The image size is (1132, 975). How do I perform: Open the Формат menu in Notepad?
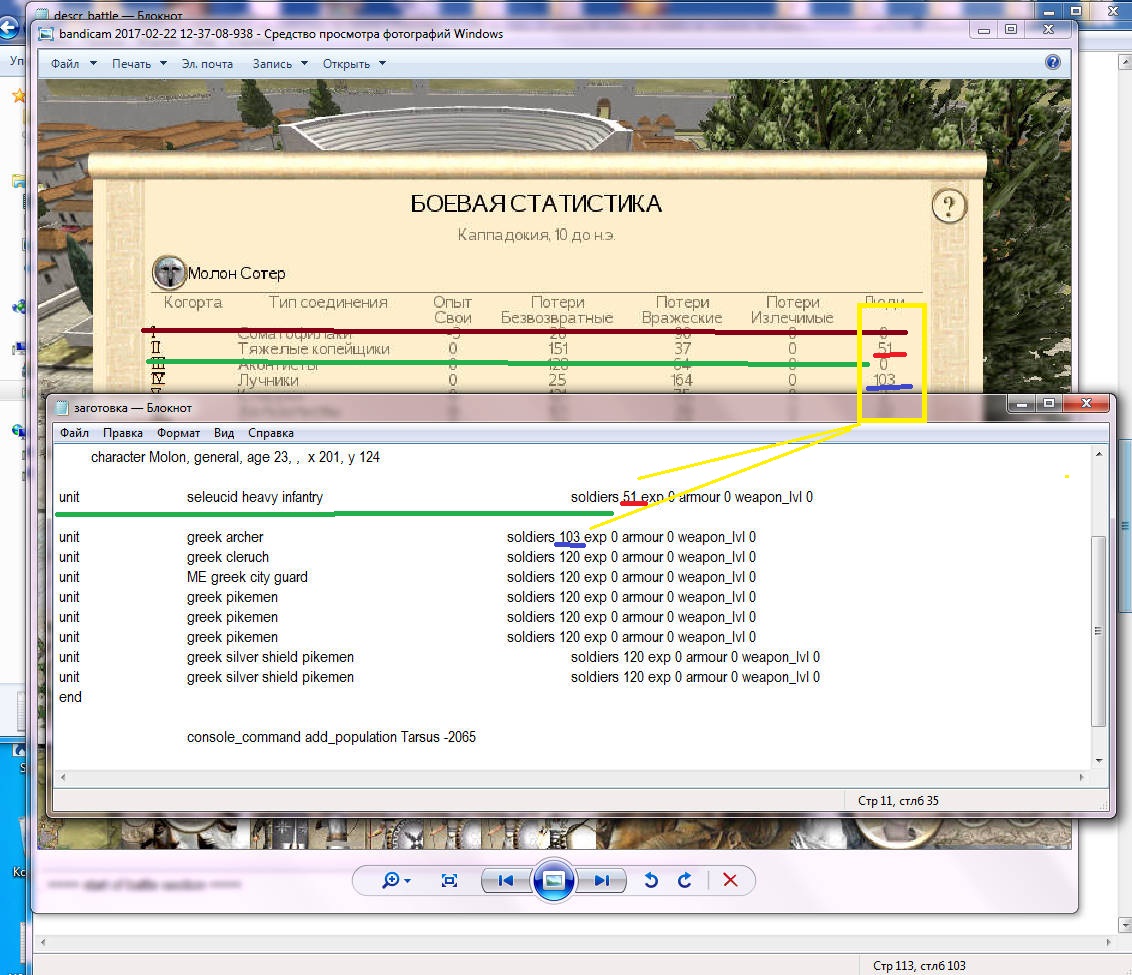179,433
